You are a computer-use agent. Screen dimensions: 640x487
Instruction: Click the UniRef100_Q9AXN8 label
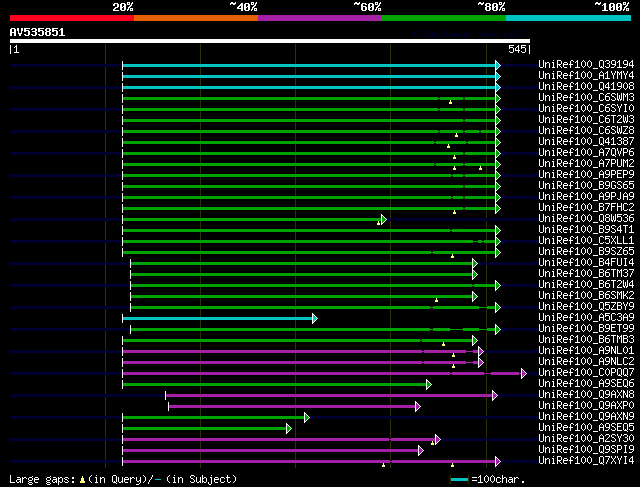586,395
